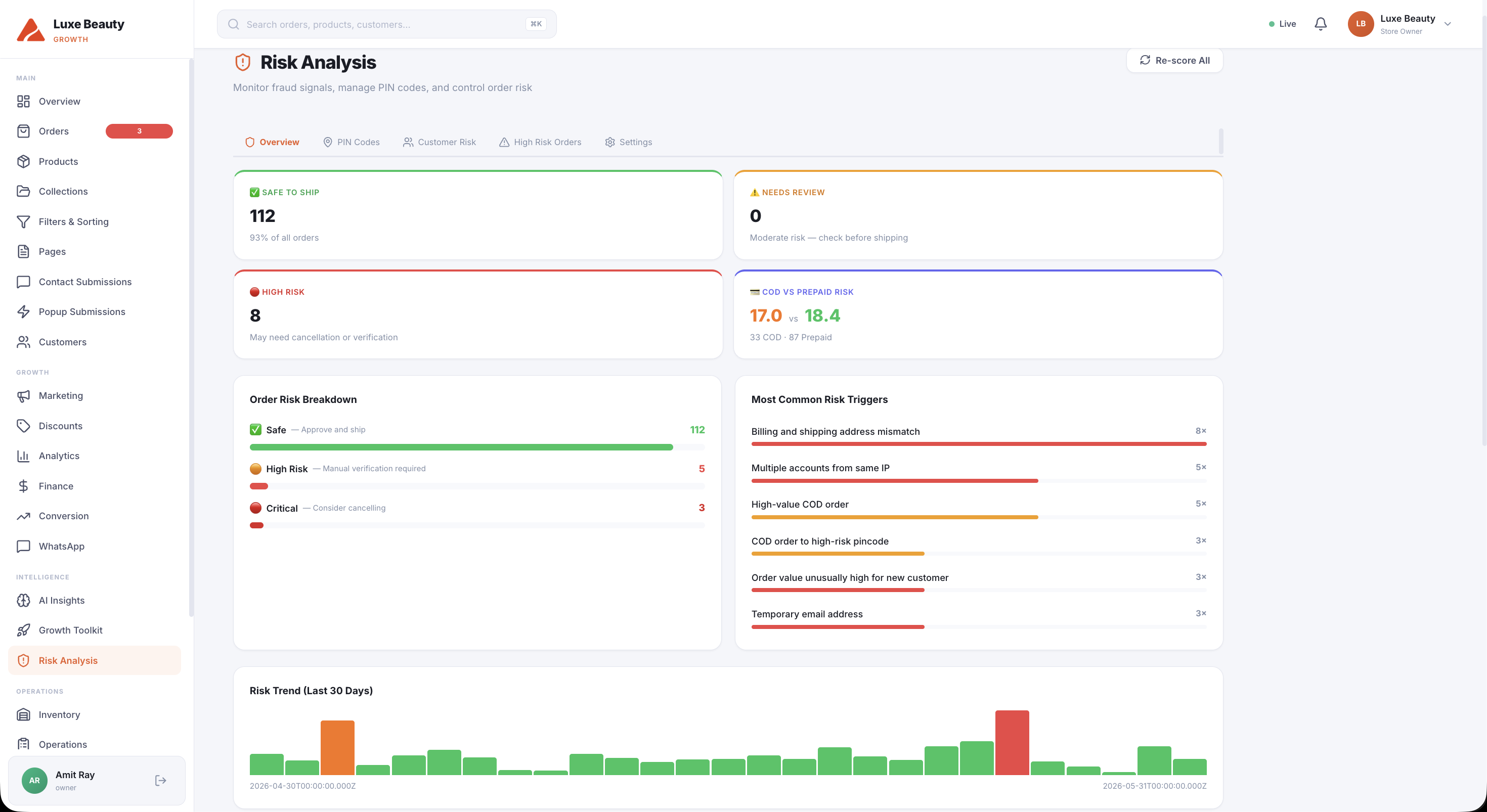1487x812 pixels.
Task: Focus the search orders, products, customers field
Action: point(386,24)
